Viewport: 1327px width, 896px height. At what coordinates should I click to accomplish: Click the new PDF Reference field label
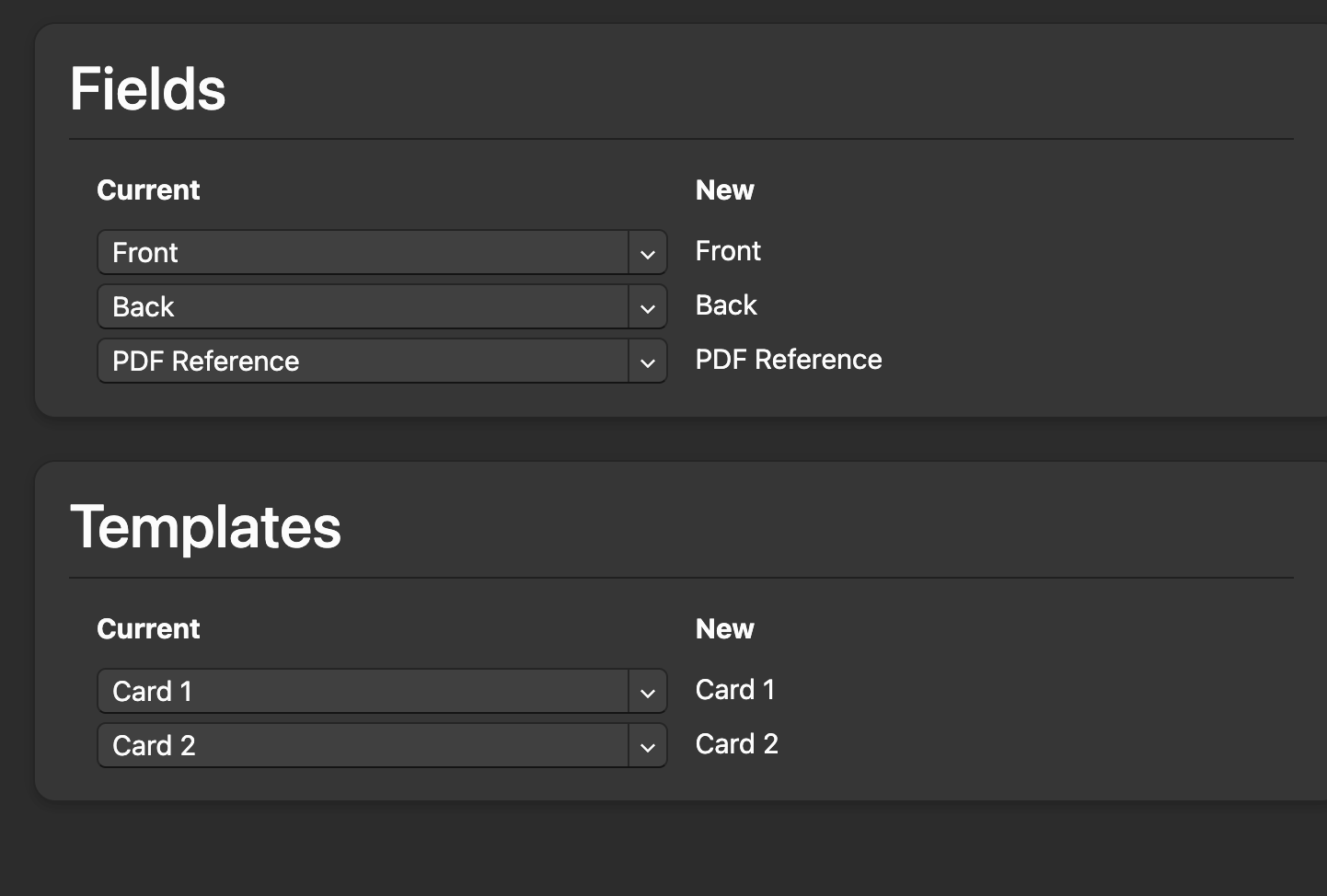(789, 360)
